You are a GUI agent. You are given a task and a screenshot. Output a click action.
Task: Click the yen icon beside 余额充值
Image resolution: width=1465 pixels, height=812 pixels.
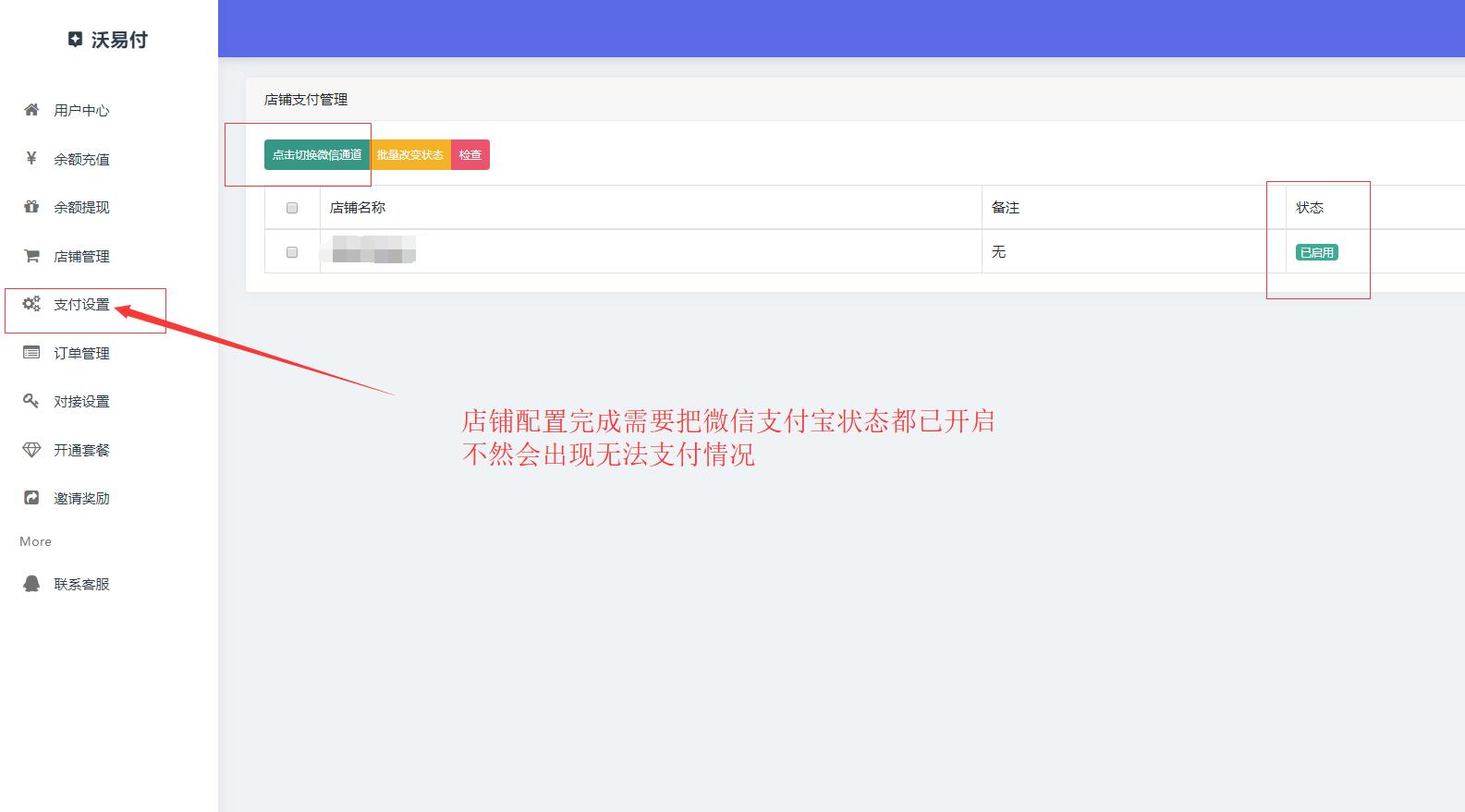point(31,158)
